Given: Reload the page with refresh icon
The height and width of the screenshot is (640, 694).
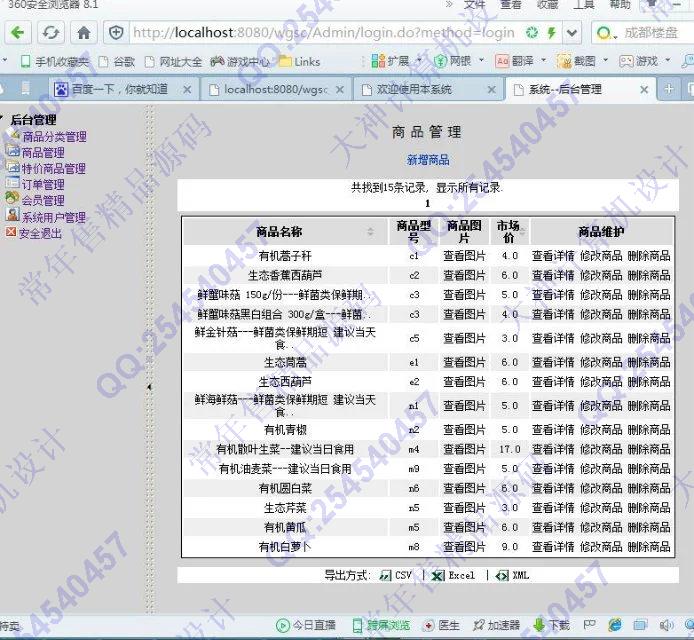Looking at the screenshot, I should (51, 33).
